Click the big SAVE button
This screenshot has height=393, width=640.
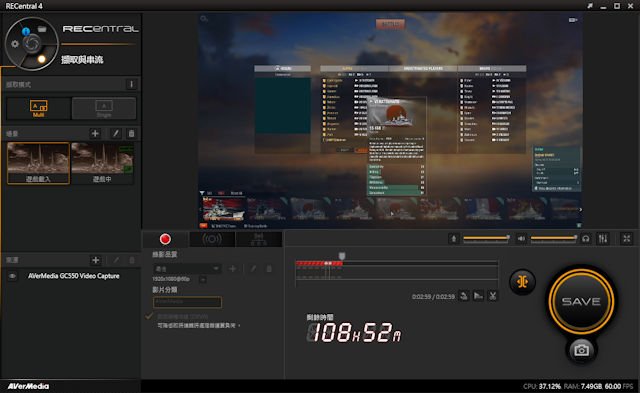click(x=581, y=301)
